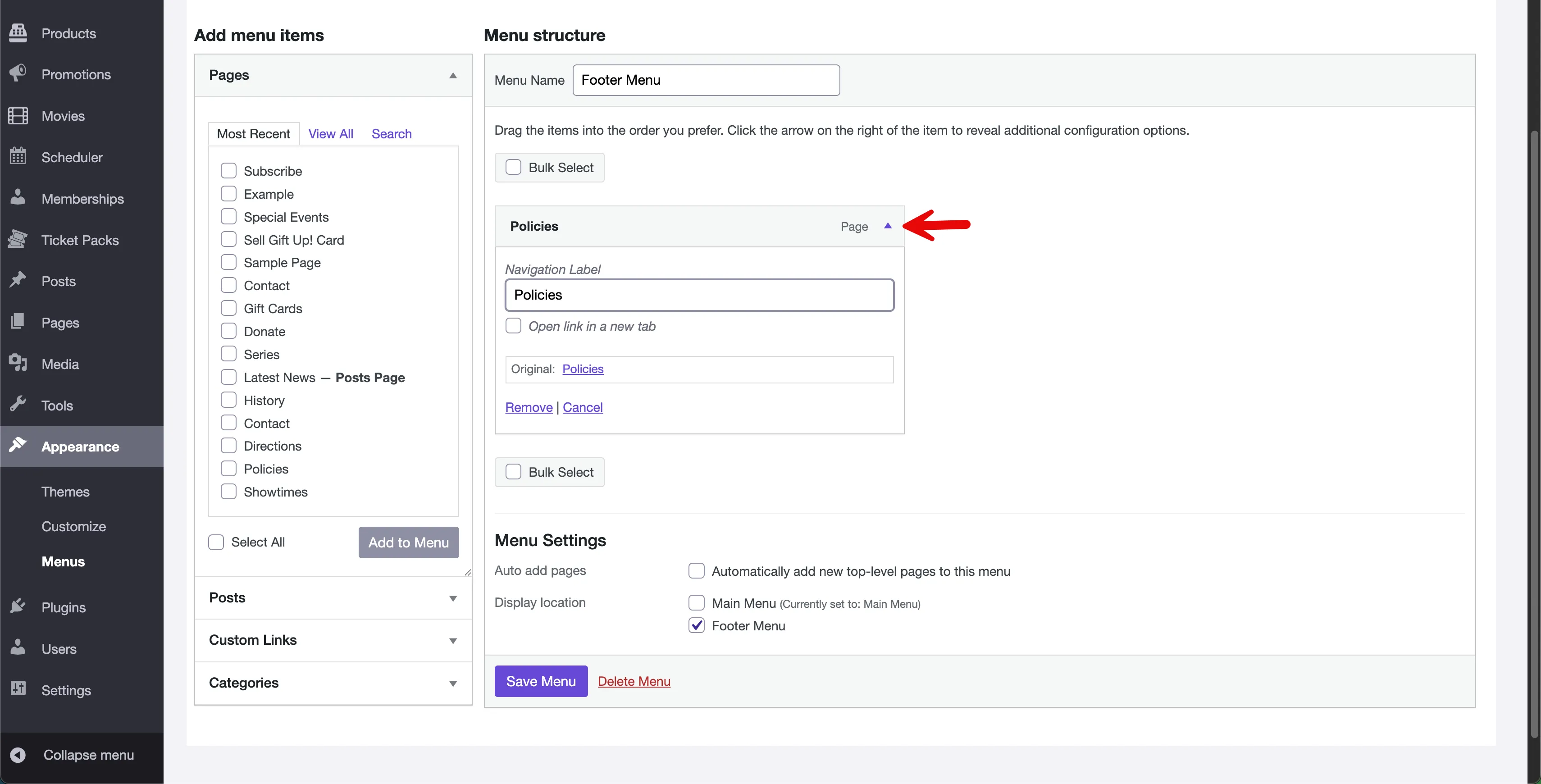Click the Collapse menu arrow icon
Viewport: 1541px width, 784px height.
point(18,755)
